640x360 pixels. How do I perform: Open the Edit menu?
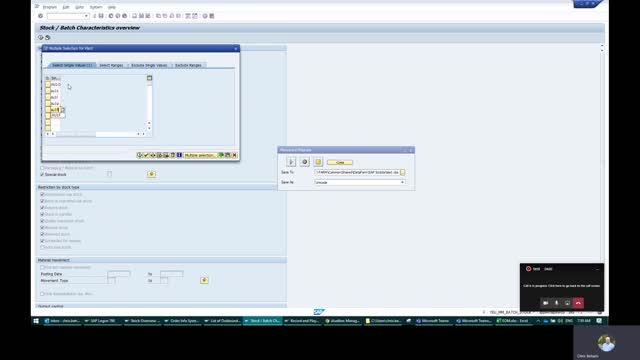[66, 7]
